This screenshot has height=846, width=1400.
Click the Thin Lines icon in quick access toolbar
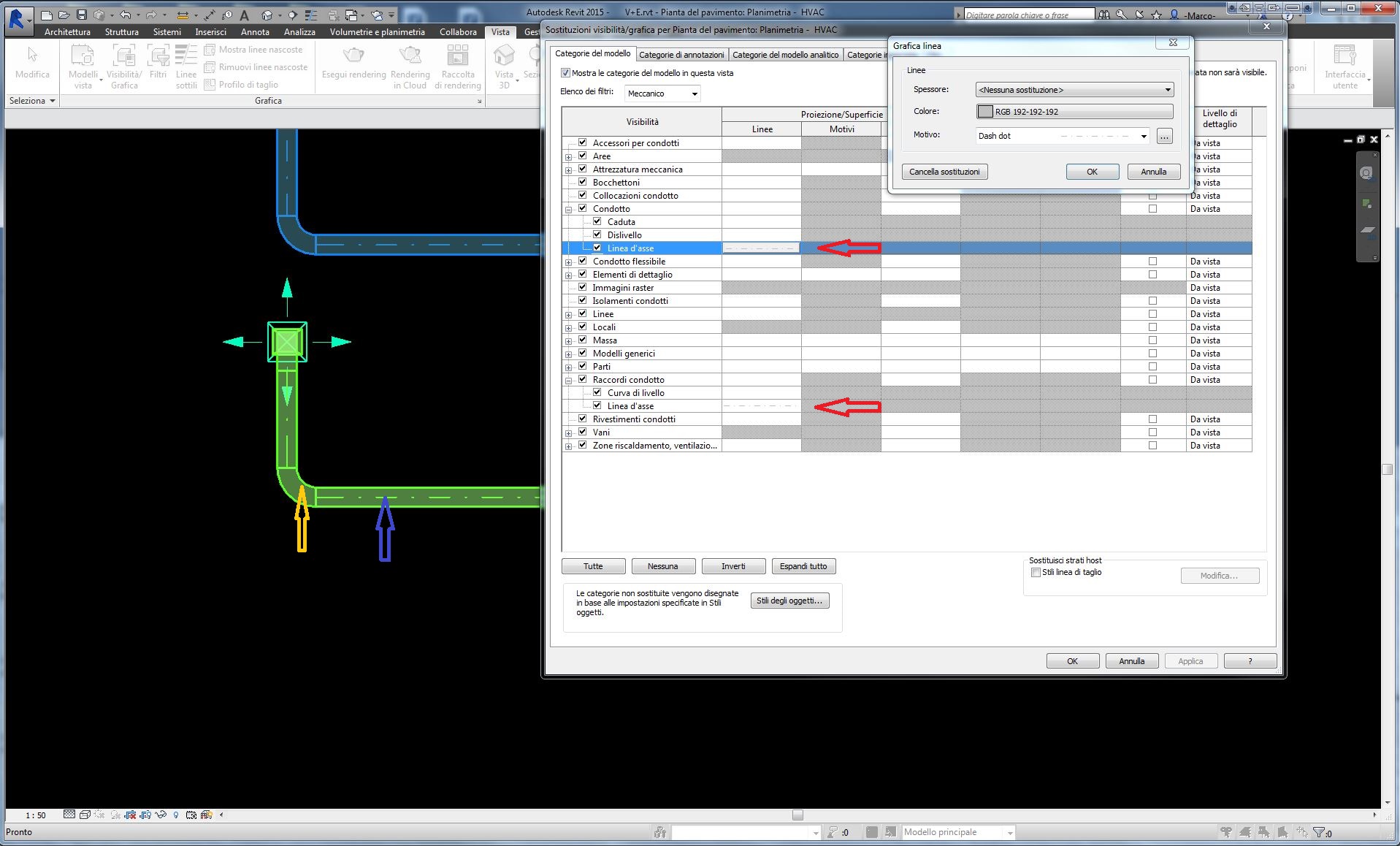click(x=310, y=15)
